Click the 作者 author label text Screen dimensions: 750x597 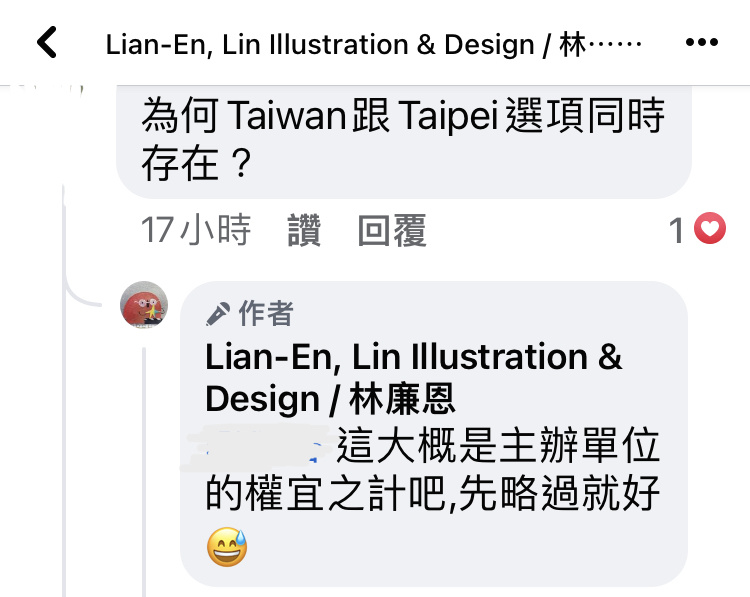point(266,314)
